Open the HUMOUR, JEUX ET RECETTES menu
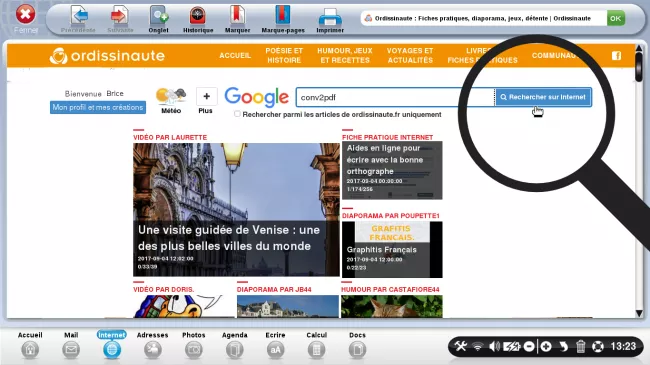The image size is (650, 365). pos(345,55)
